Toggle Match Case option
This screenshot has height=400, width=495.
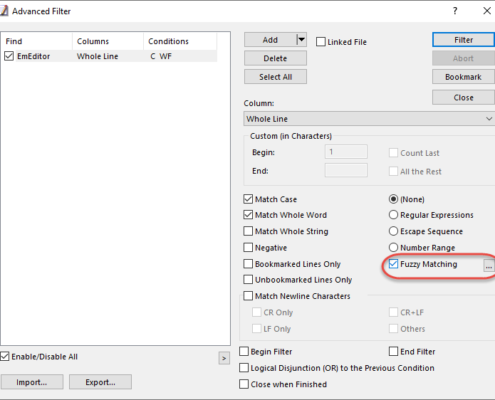coord(248,199)
